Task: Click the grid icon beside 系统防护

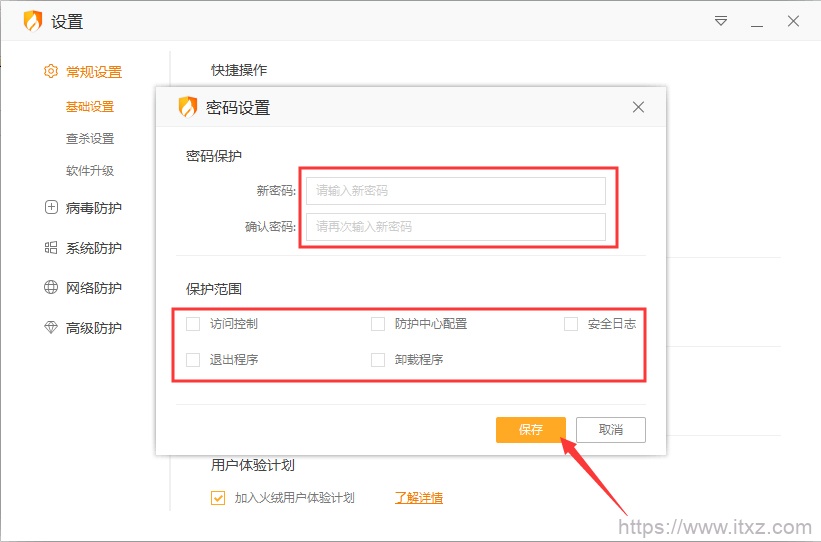Action: 51,247
